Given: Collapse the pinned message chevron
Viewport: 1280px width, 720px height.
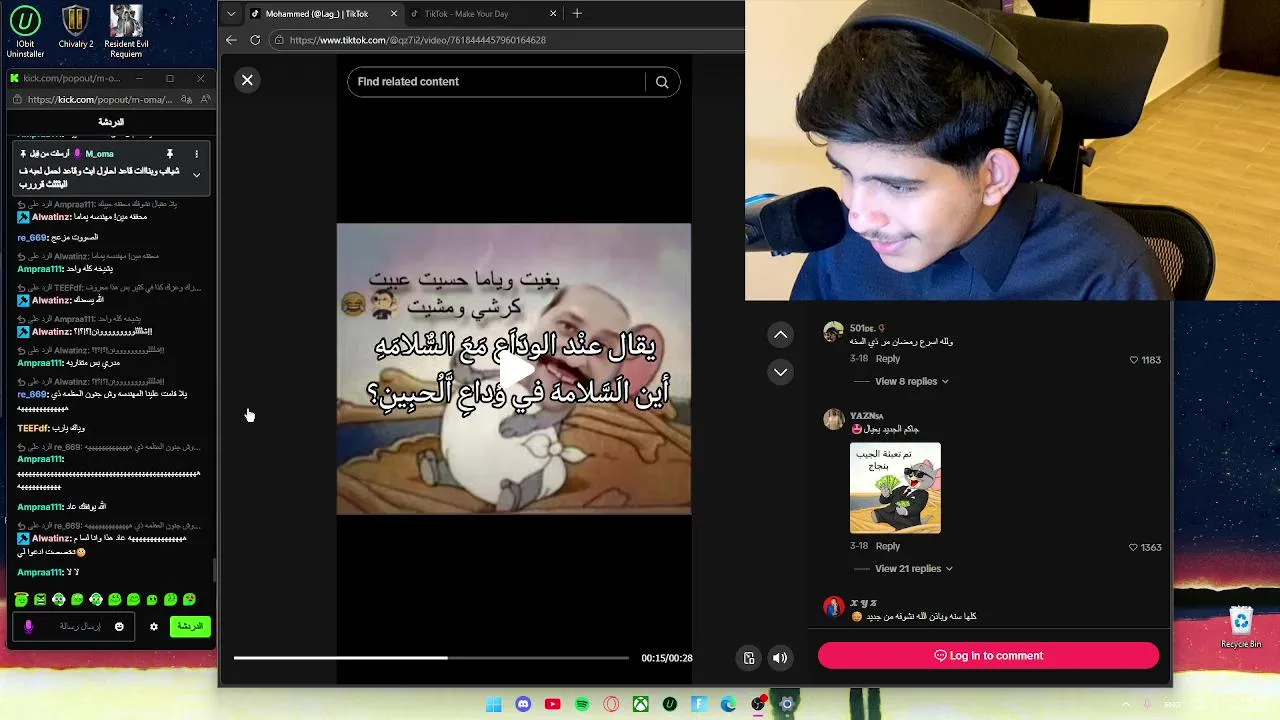Looking at the screenshot, I should (x=196, y=175).
